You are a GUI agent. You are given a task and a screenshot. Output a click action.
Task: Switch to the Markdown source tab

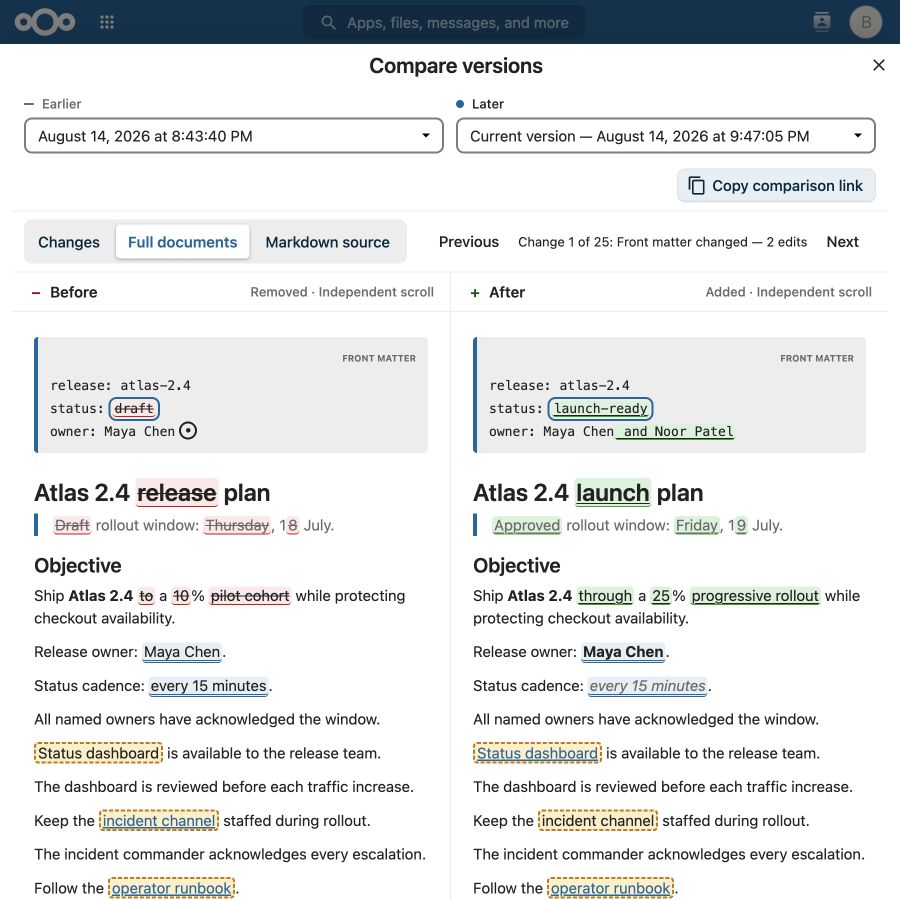click(327, 242)
